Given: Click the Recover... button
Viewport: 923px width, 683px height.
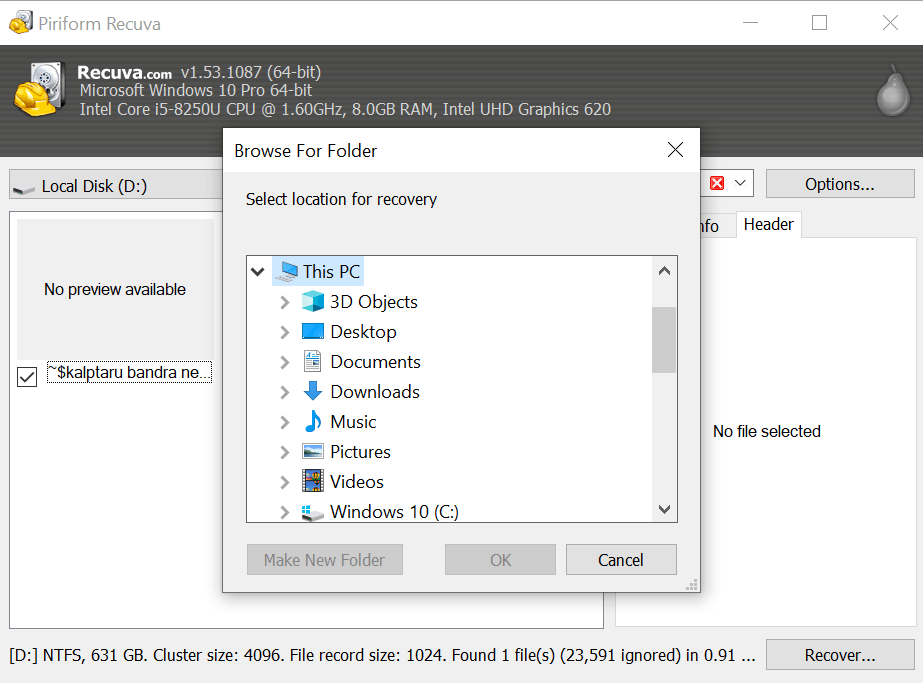Looking at the screenshot, I should tap(840, 655).
